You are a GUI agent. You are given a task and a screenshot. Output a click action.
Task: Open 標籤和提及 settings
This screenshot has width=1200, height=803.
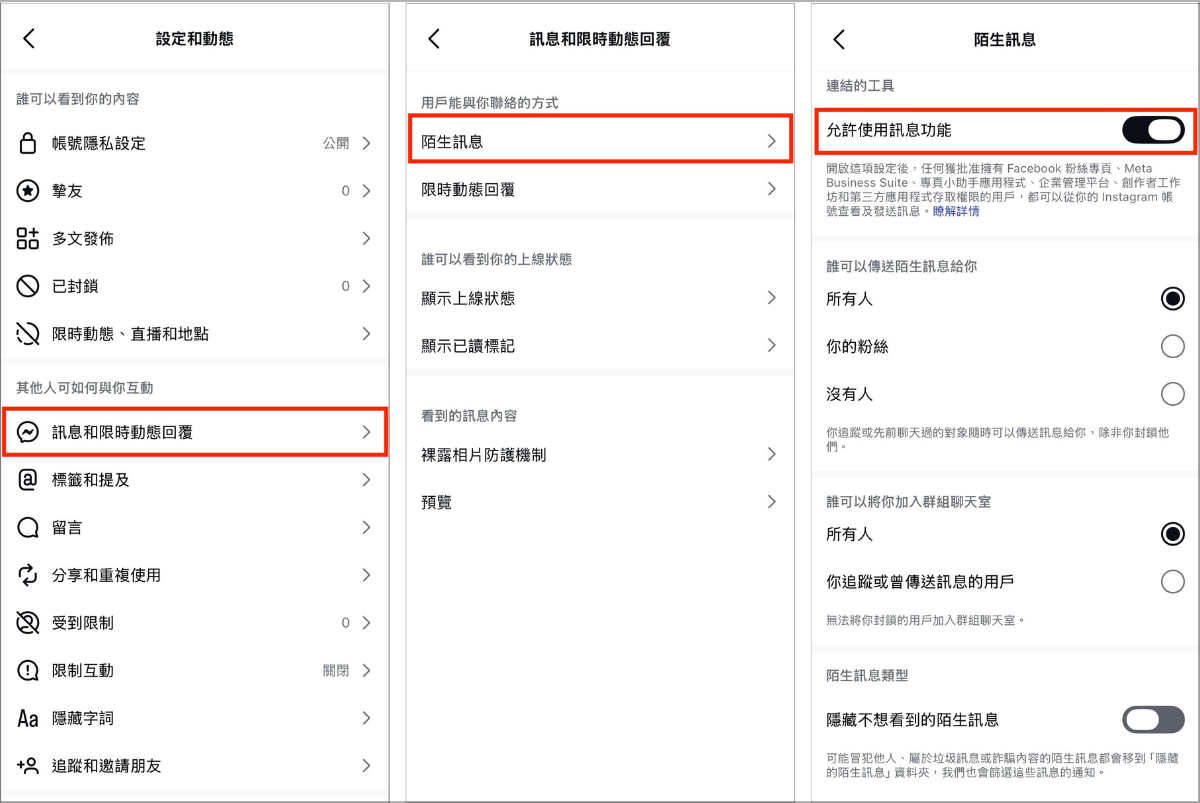pos(195,480)
